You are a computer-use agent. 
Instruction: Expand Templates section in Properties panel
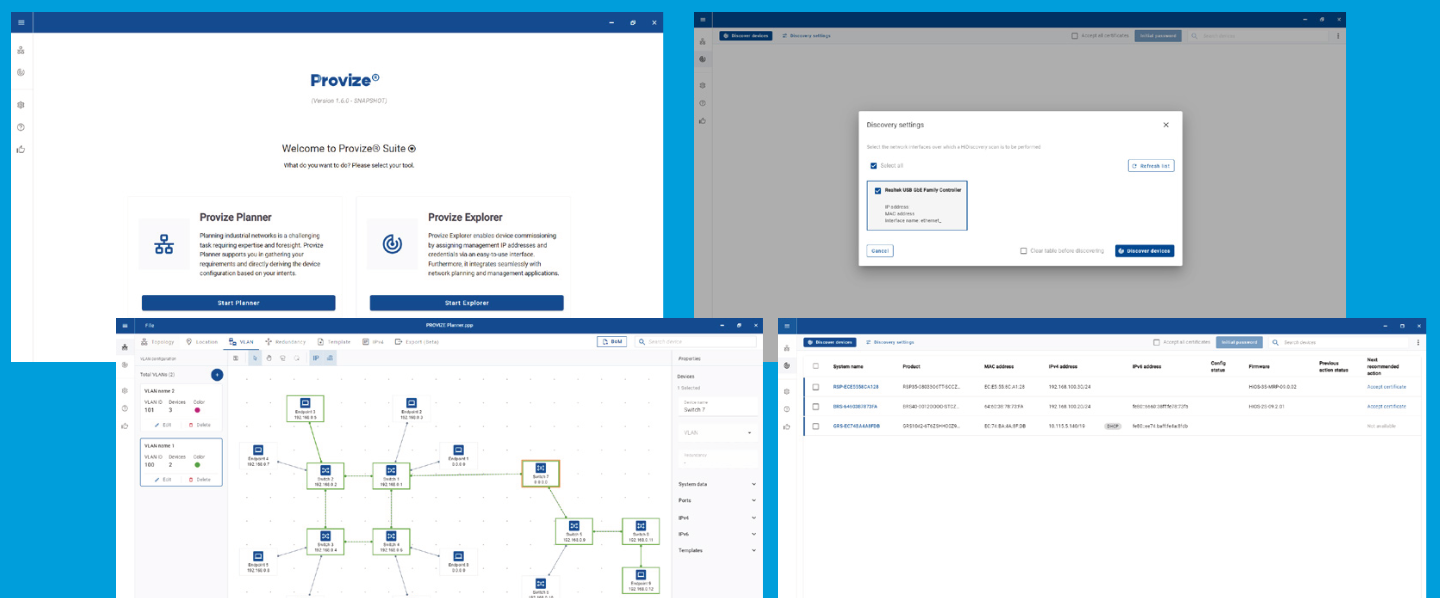[717, 550]
